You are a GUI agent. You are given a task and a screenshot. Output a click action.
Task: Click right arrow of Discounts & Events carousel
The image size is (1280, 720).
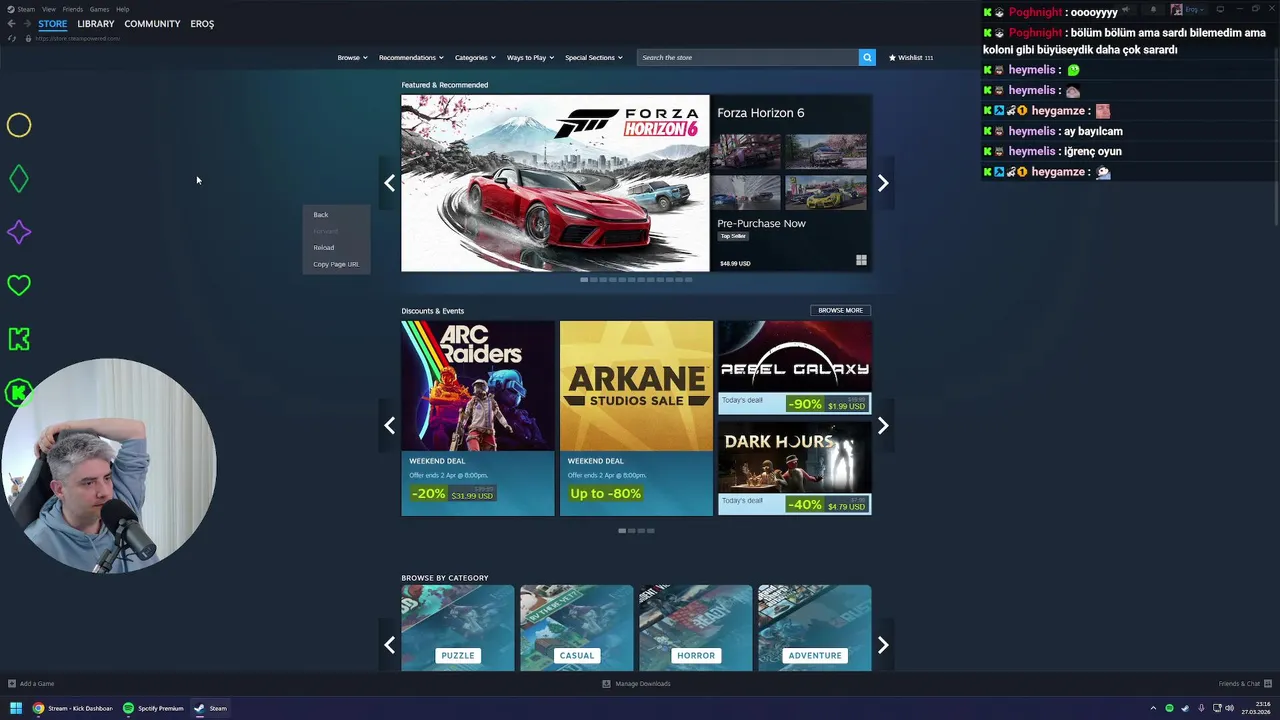[883, 426]
